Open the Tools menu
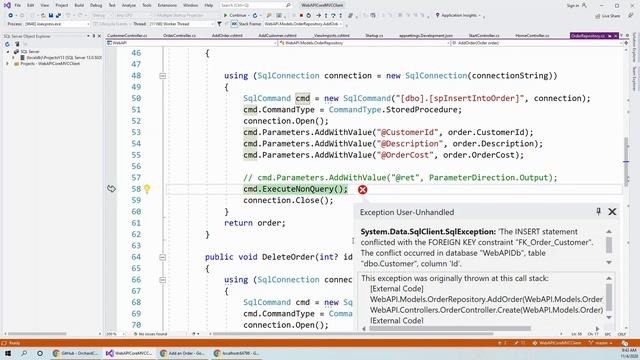 [147, 5]
